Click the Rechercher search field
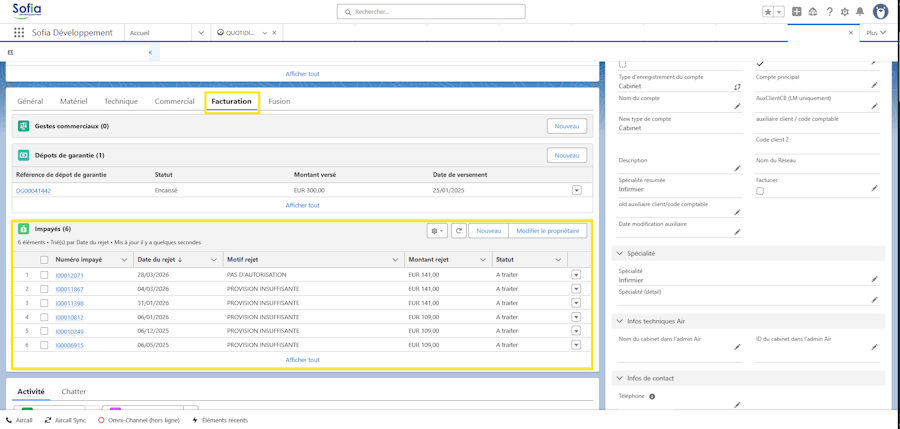Image resolution: width=900 pixels, height=429 pixels. pos(431,11)
